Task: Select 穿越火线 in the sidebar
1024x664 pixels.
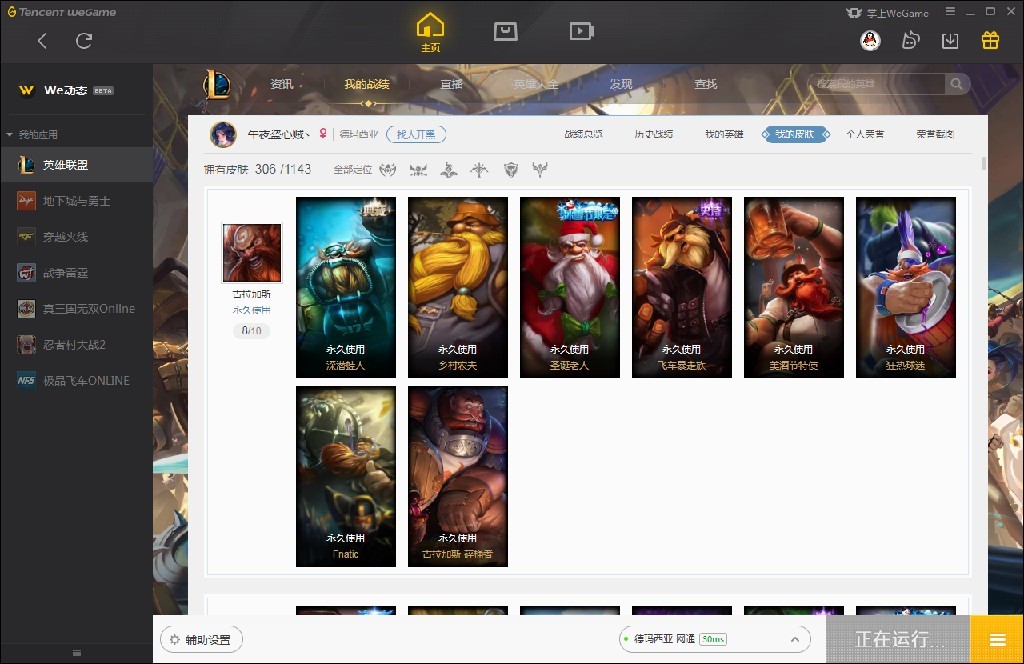Action: point(76,236)
